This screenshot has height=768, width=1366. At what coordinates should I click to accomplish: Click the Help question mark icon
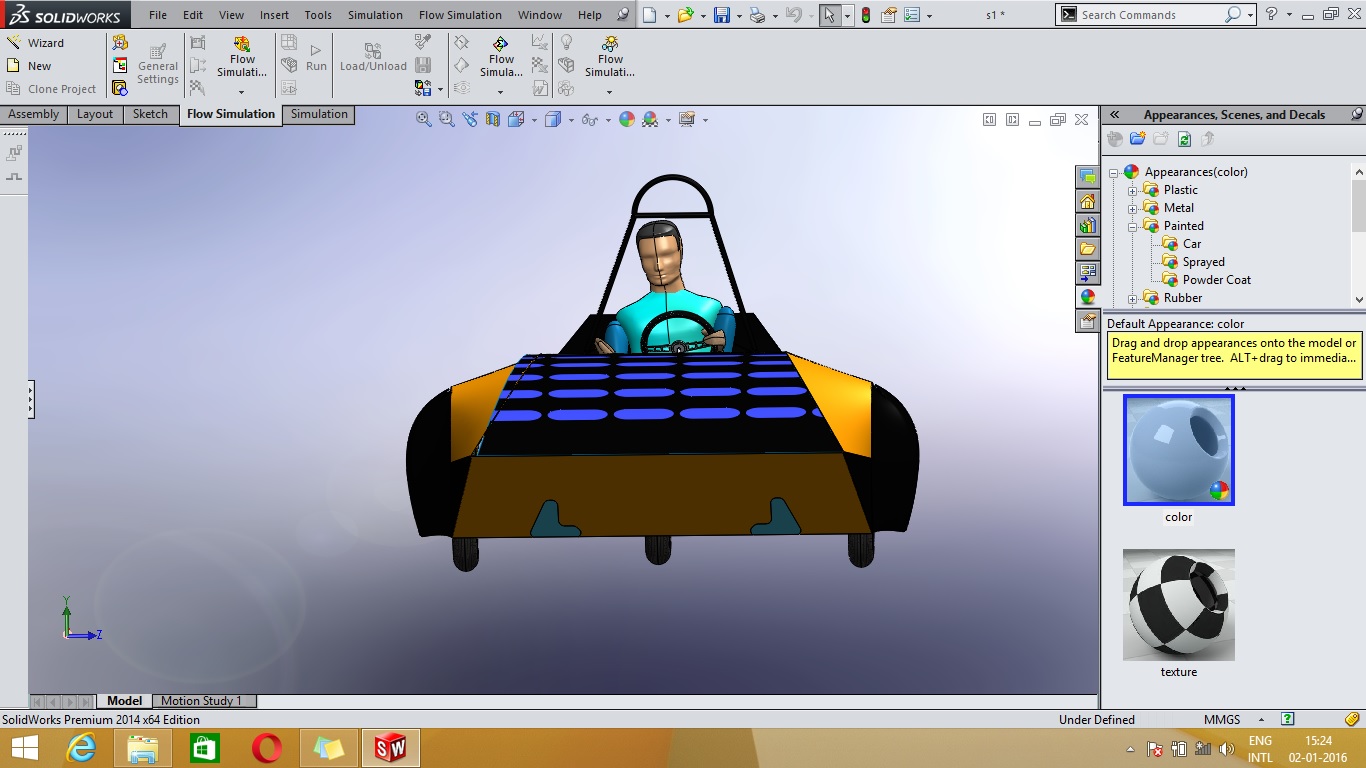pyautogui.click(x=1272, y=14)
